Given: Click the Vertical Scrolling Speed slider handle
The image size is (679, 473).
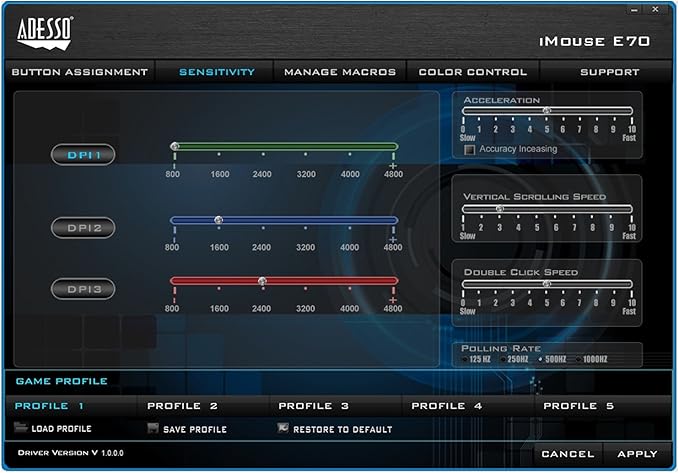Looking at the screenshot, I should (x=500, y=209).
